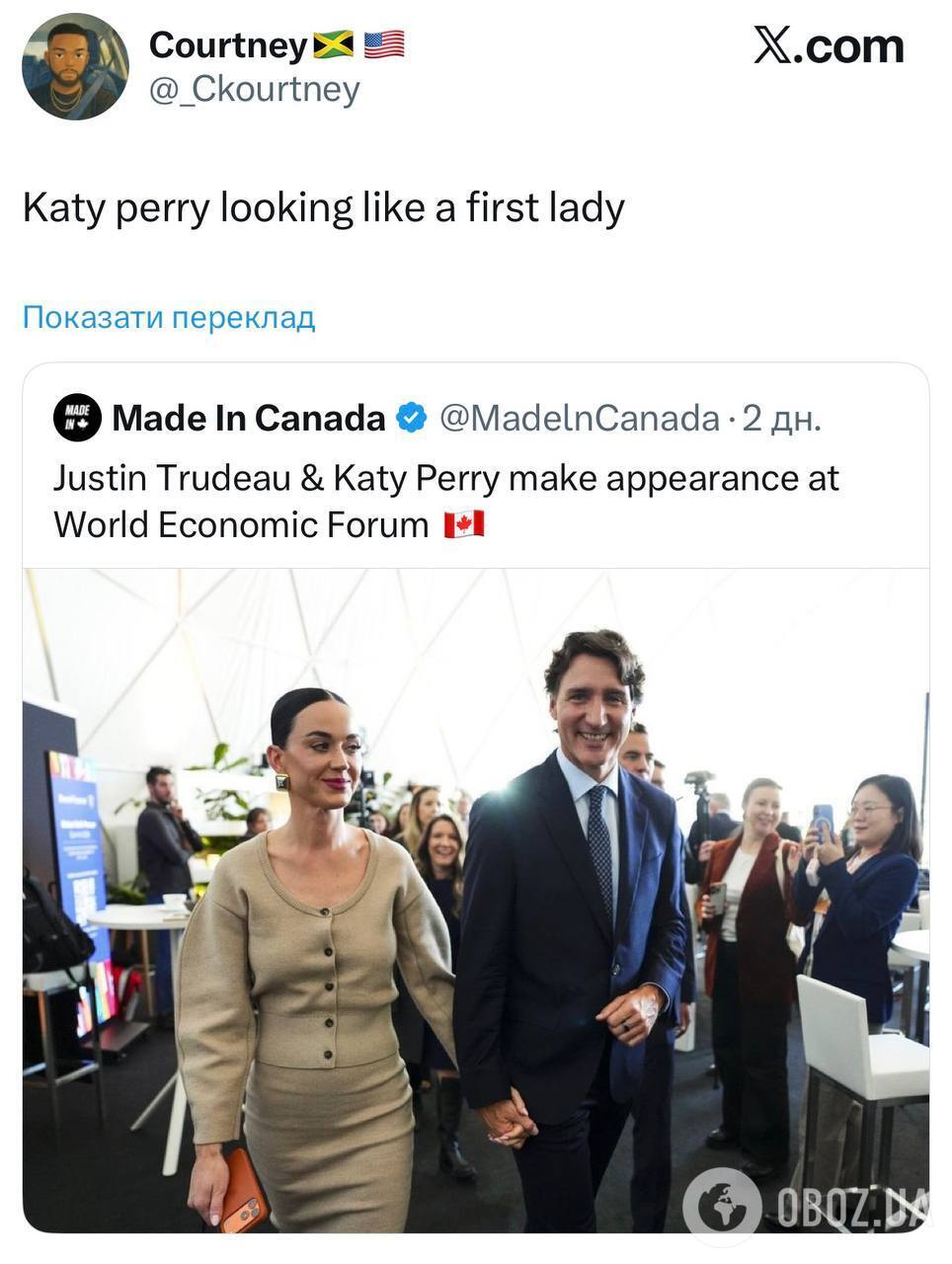Open the Made In Canada account avatar
This screenshot has width=952, height=1264.
coord(77,418)
